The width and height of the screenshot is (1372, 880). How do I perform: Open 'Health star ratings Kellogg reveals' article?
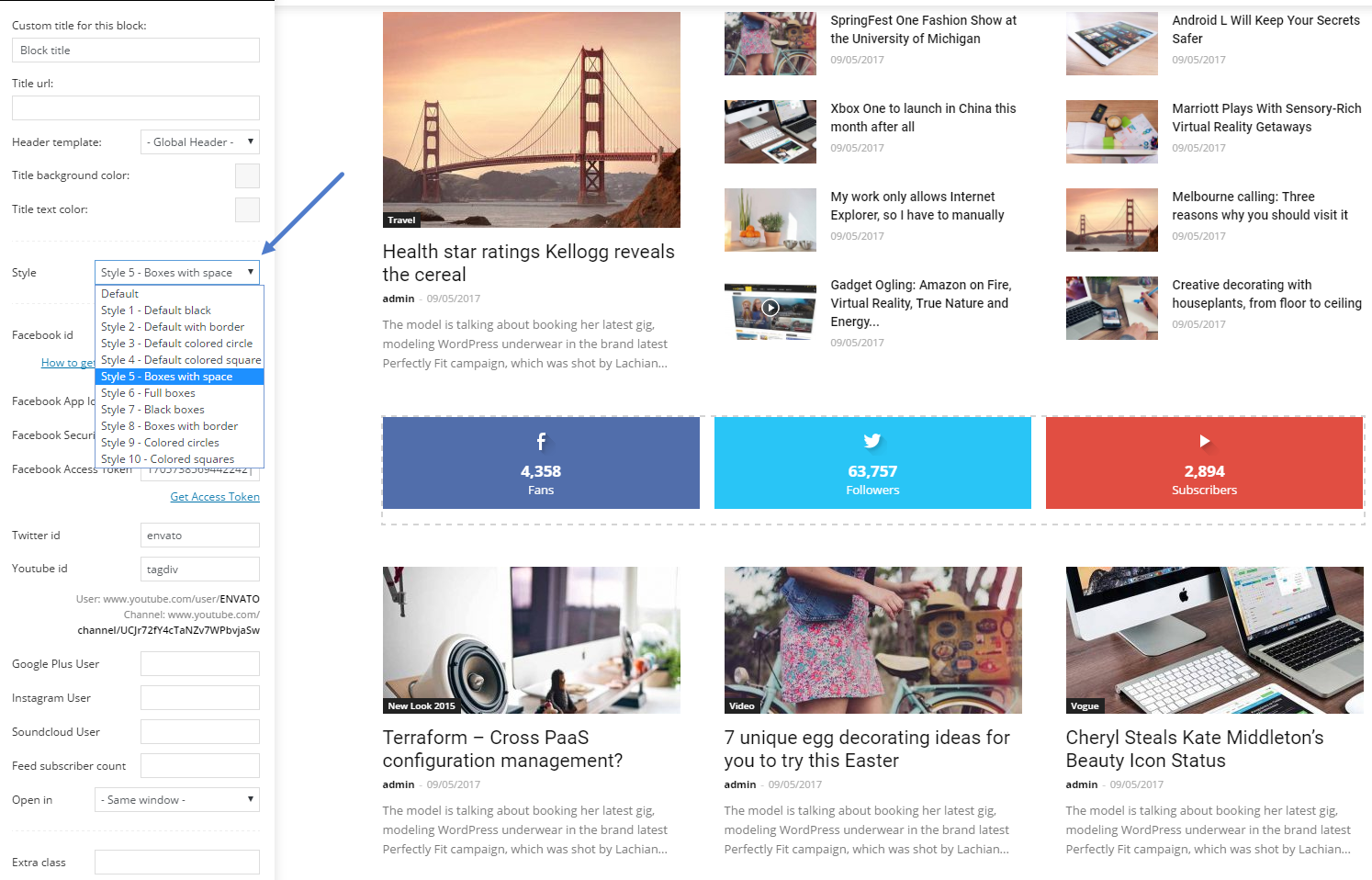click(529, 263)
